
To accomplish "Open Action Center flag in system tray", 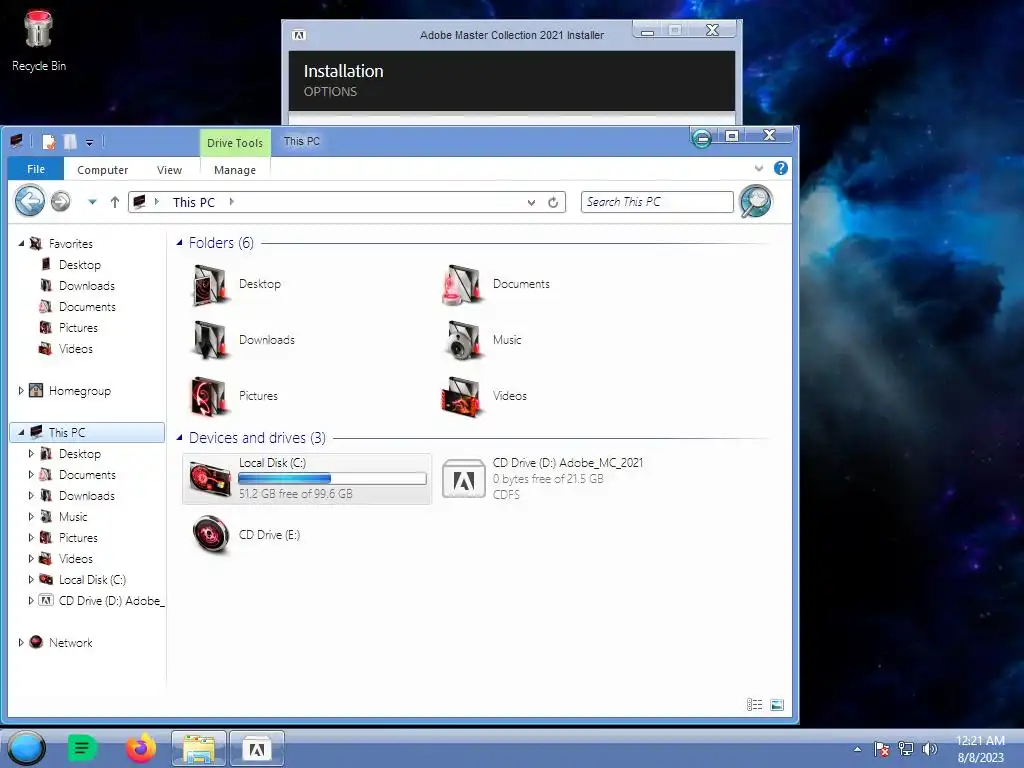I will 881,749.
